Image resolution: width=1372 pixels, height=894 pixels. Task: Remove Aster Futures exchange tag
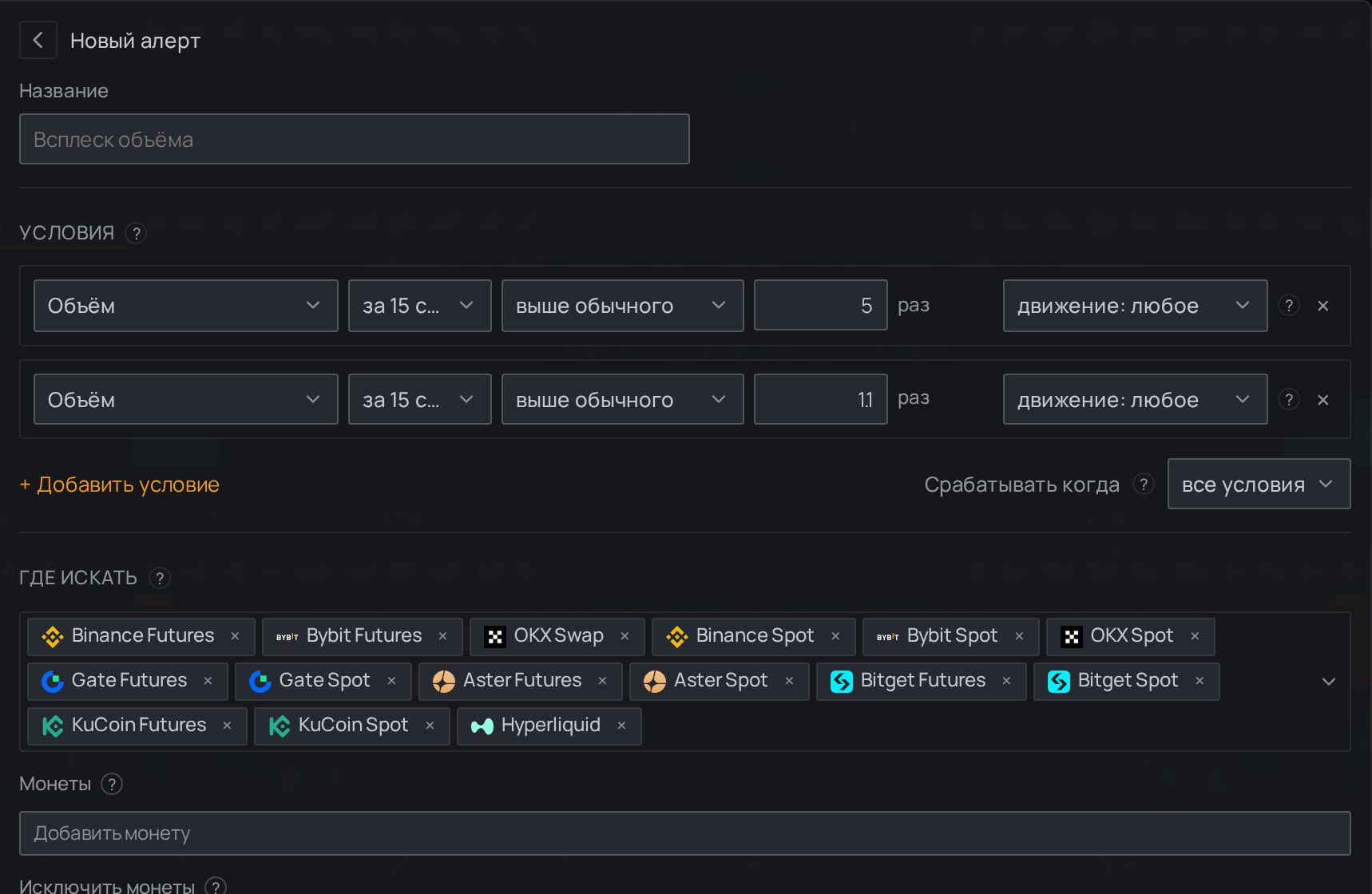pos(602,681)
